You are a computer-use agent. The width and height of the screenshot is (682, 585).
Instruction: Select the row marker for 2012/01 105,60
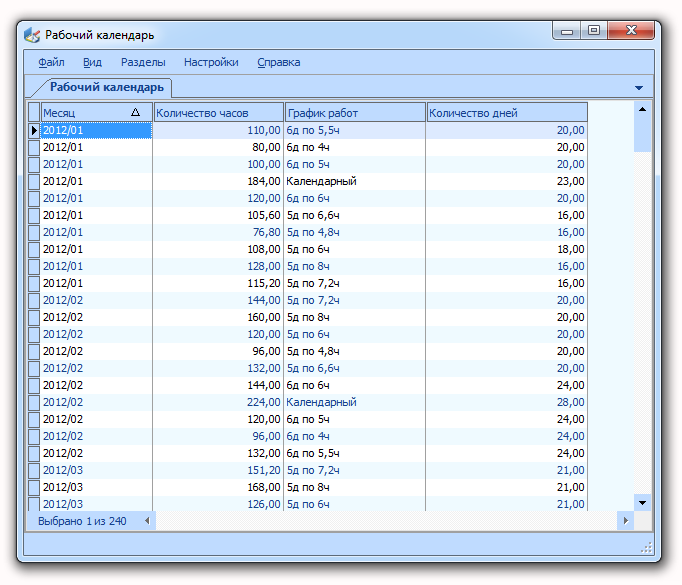point(34,215)
